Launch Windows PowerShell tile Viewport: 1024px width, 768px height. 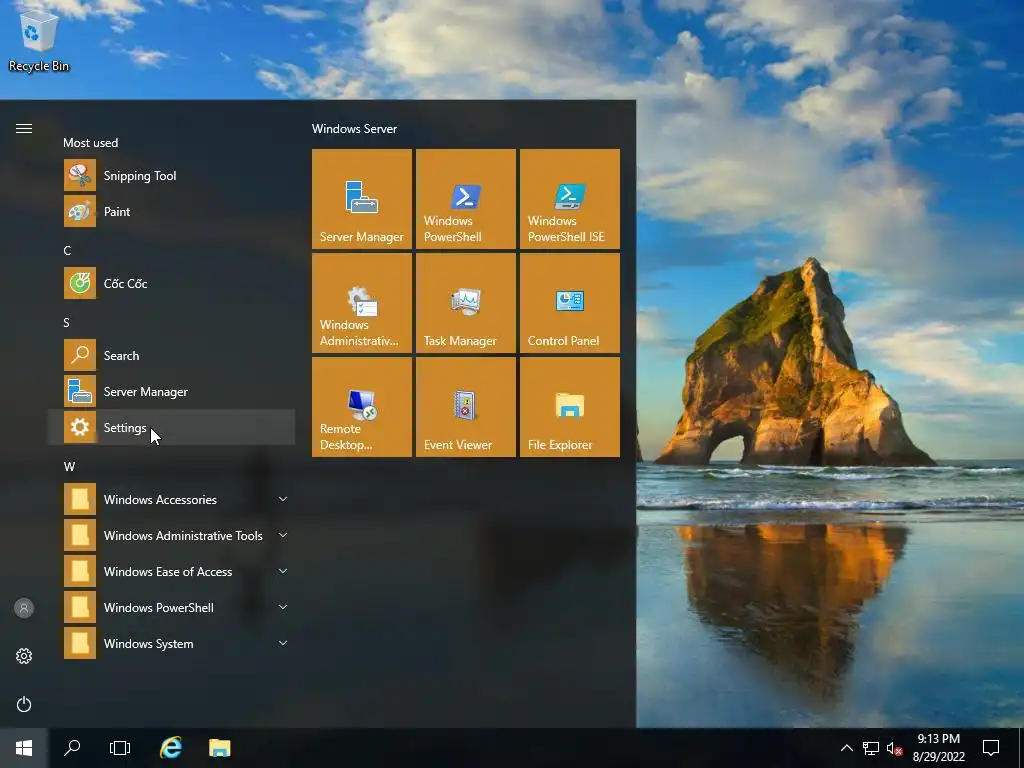click(x=466, y=199)
